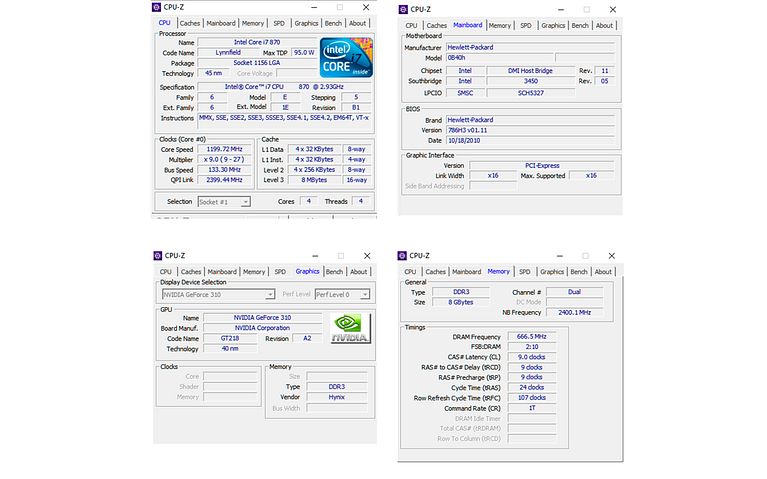767x479 pixels.
Task: Click the Core Speed value 1199.72 MHz
Action: (223, 149)
